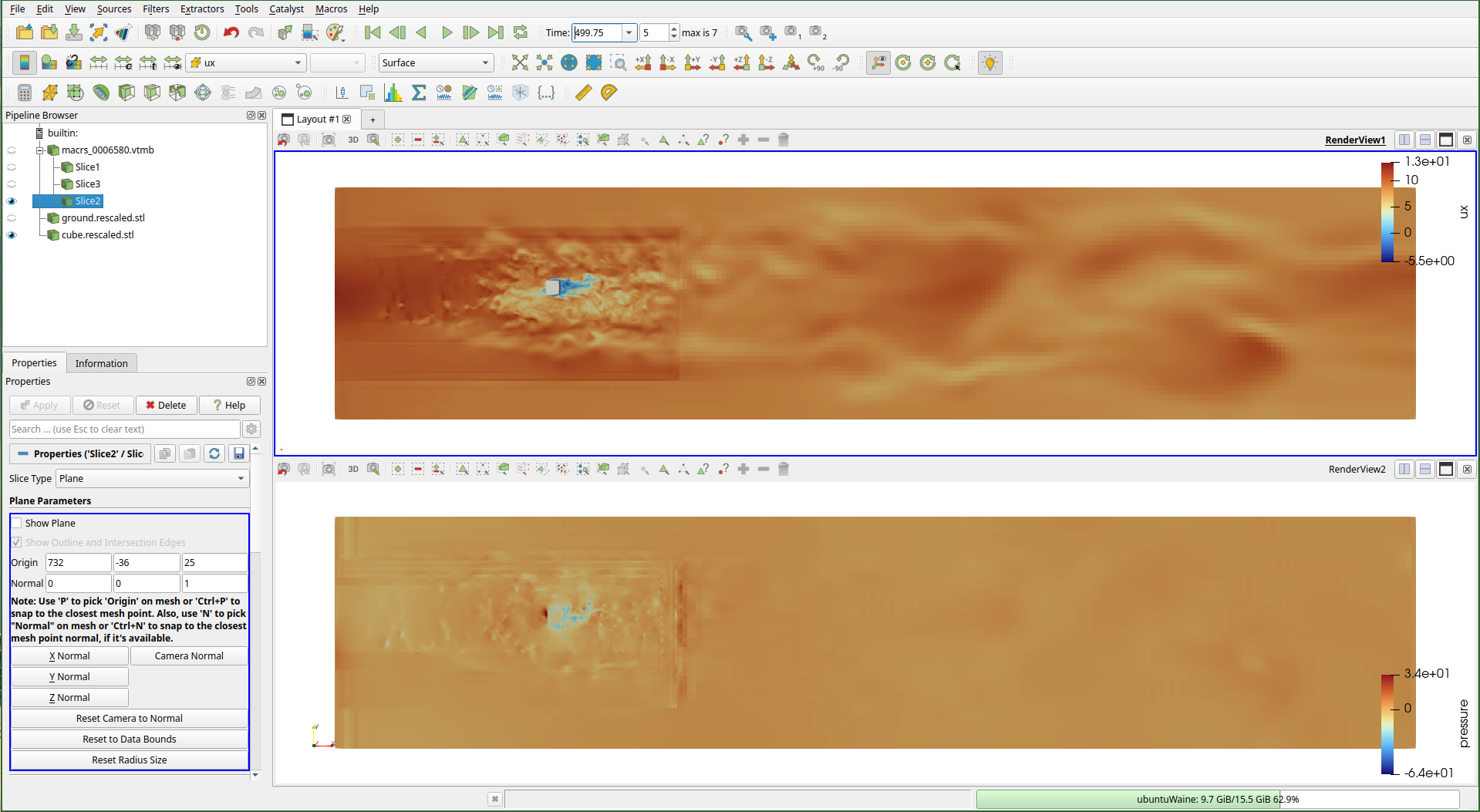Select the Clip filter icon
Screen dimensions: 1480x812
(75, 93)
